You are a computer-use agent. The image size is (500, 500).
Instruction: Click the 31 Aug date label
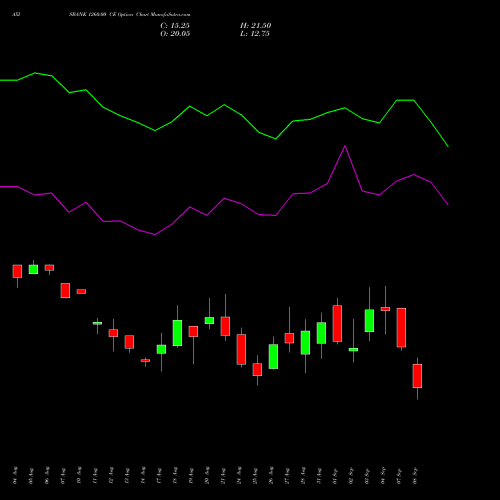(319, 475)
